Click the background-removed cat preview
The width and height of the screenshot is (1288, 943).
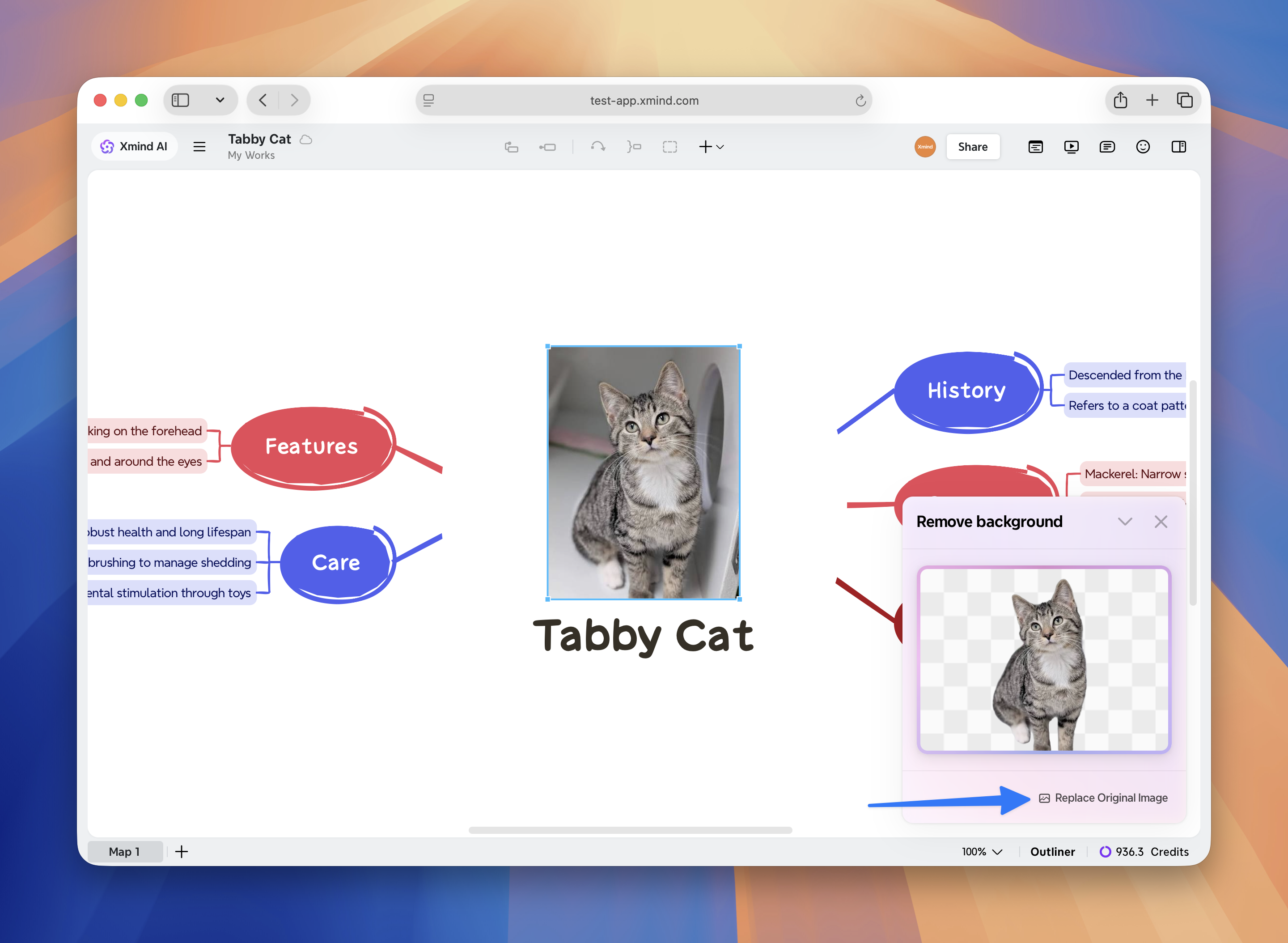click(x=1044, y=659)
